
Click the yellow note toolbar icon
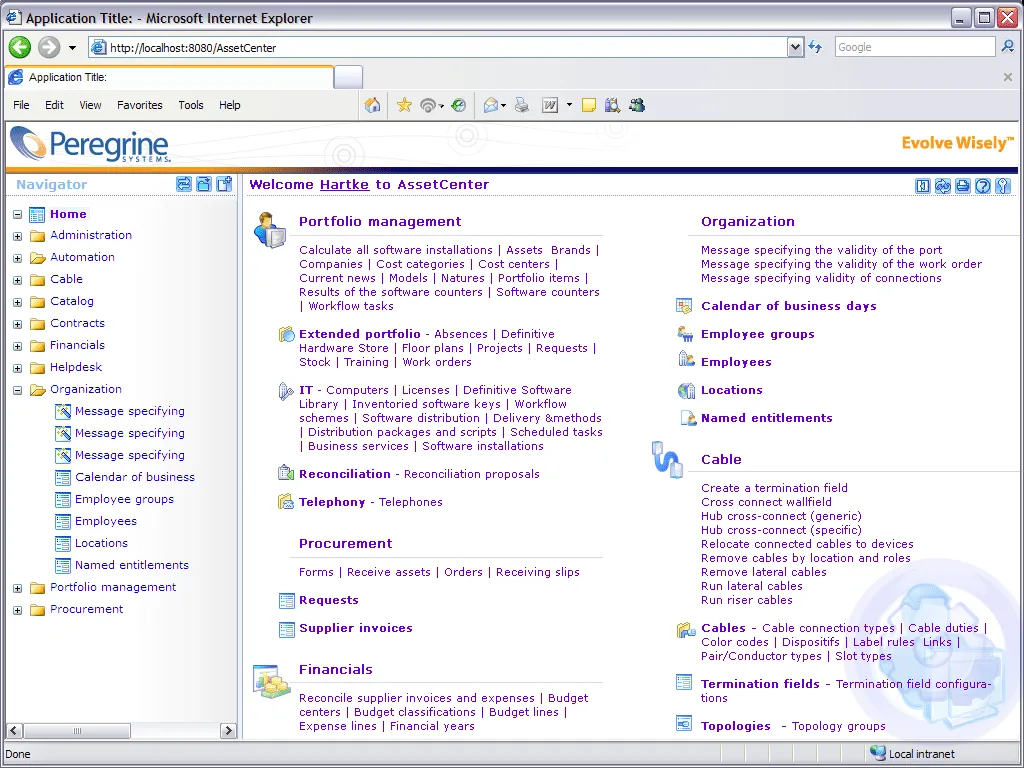(588, 105)
